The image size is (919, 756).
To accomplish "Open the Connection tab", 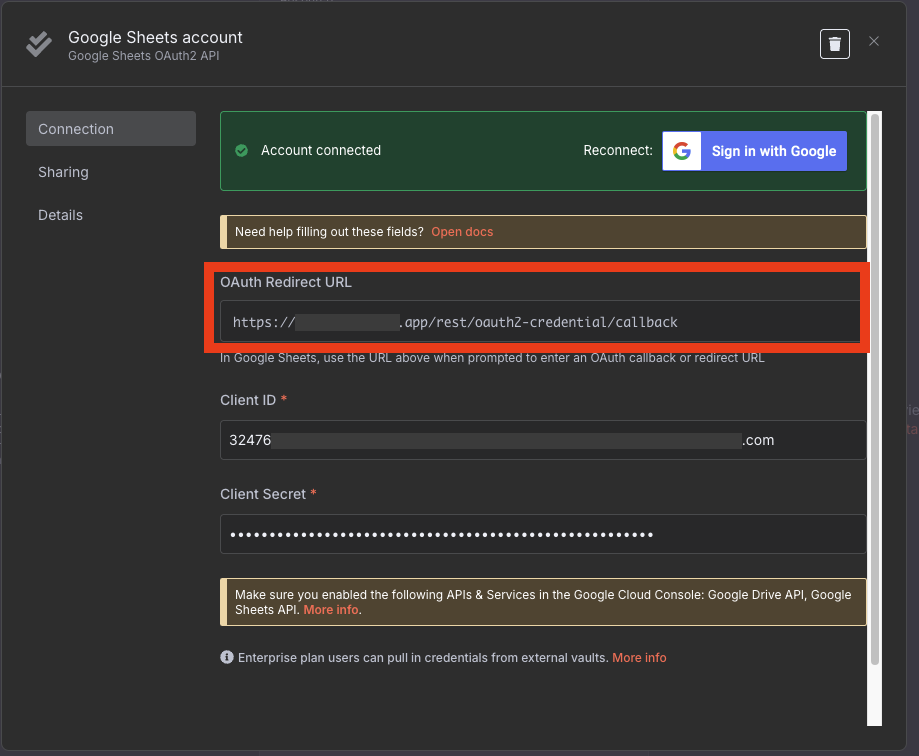I will click(x=111, y=129).
